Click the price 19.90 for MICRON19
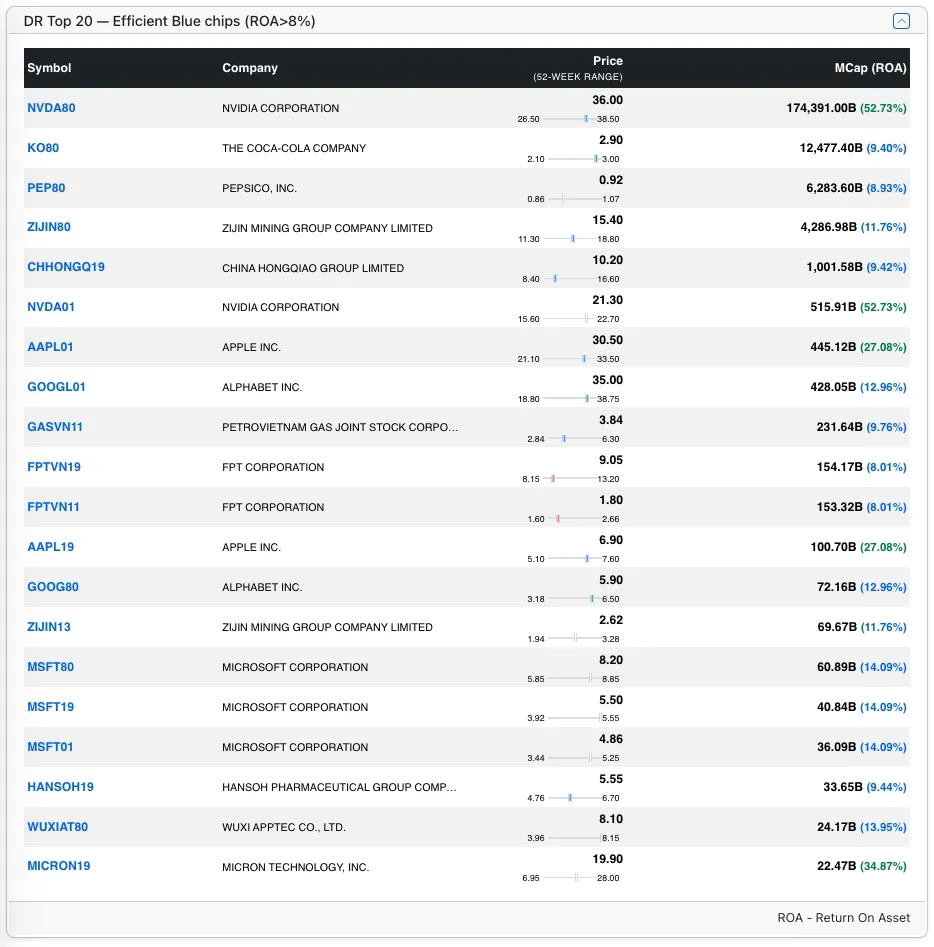The width and height of the screenshot is (934, 947). tap(607, 859)
